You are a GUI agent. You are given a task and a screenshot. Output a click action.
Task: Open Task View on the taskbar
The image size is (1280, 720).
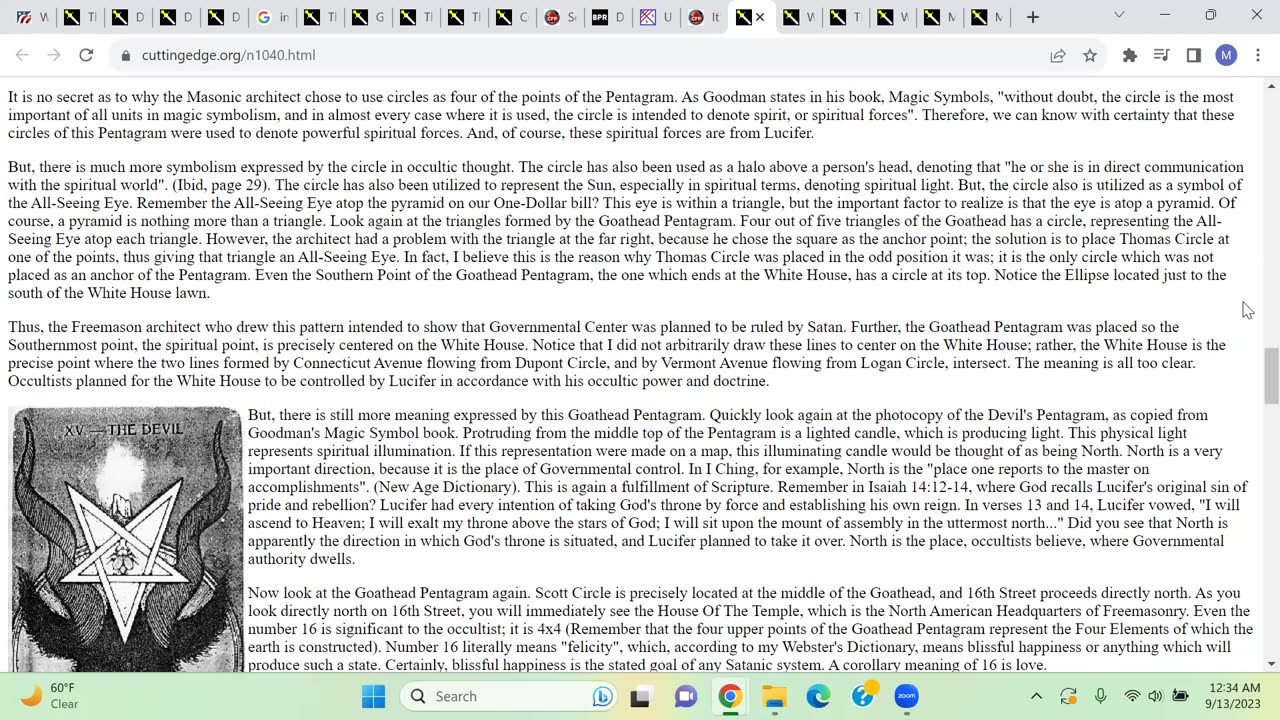coord(640,696)
